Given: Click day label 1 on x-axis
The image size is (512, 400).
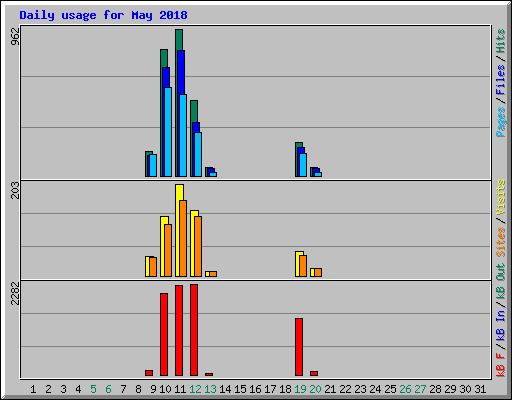Looking at the screenshot, I should tap(33, 389).
